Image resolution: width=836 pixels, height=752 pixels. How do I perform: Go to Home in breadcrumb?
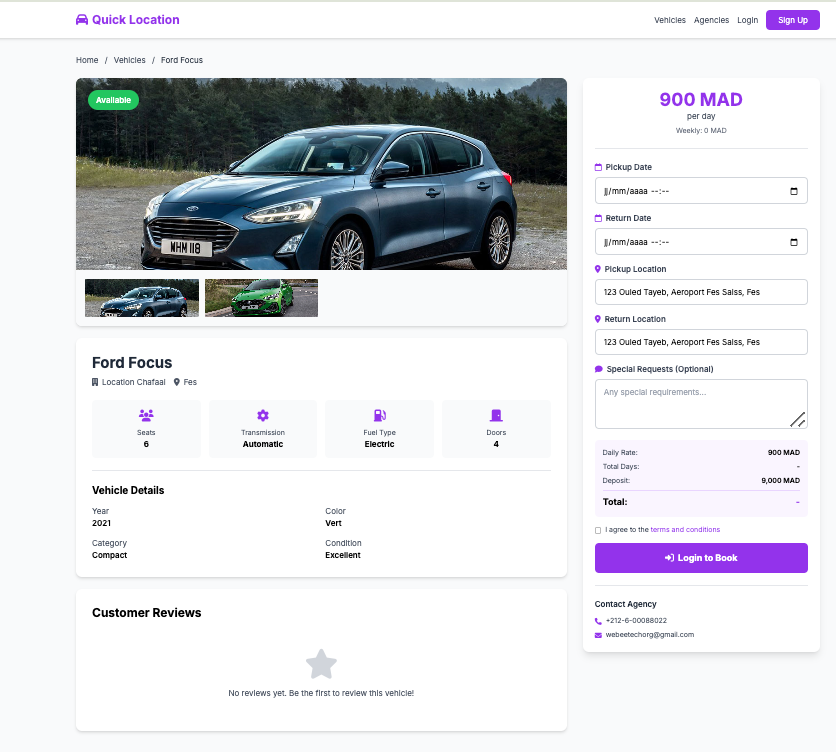[x=87, y=60]
